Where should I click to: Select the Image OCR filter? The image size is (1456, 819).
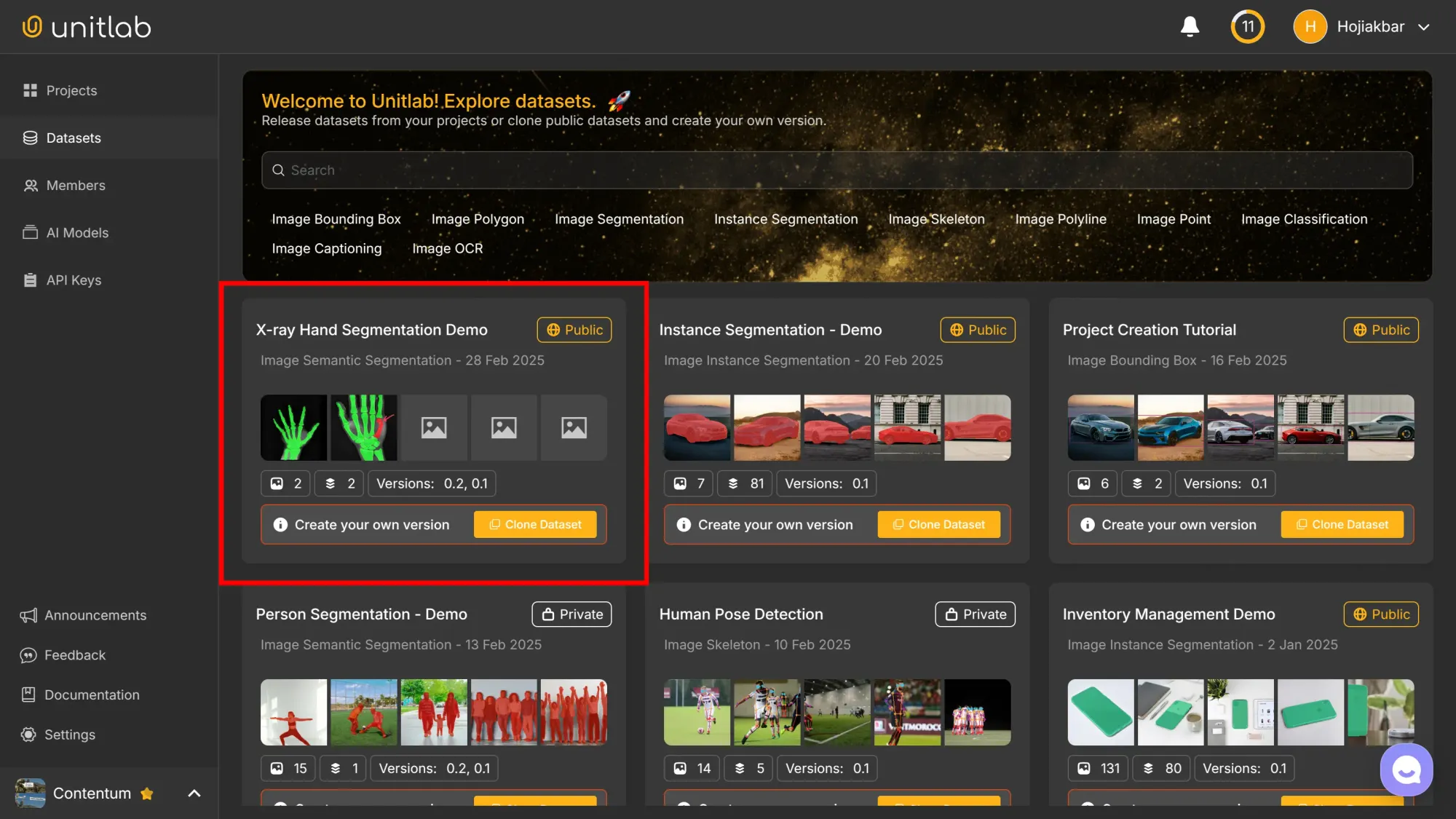point(447,248)
